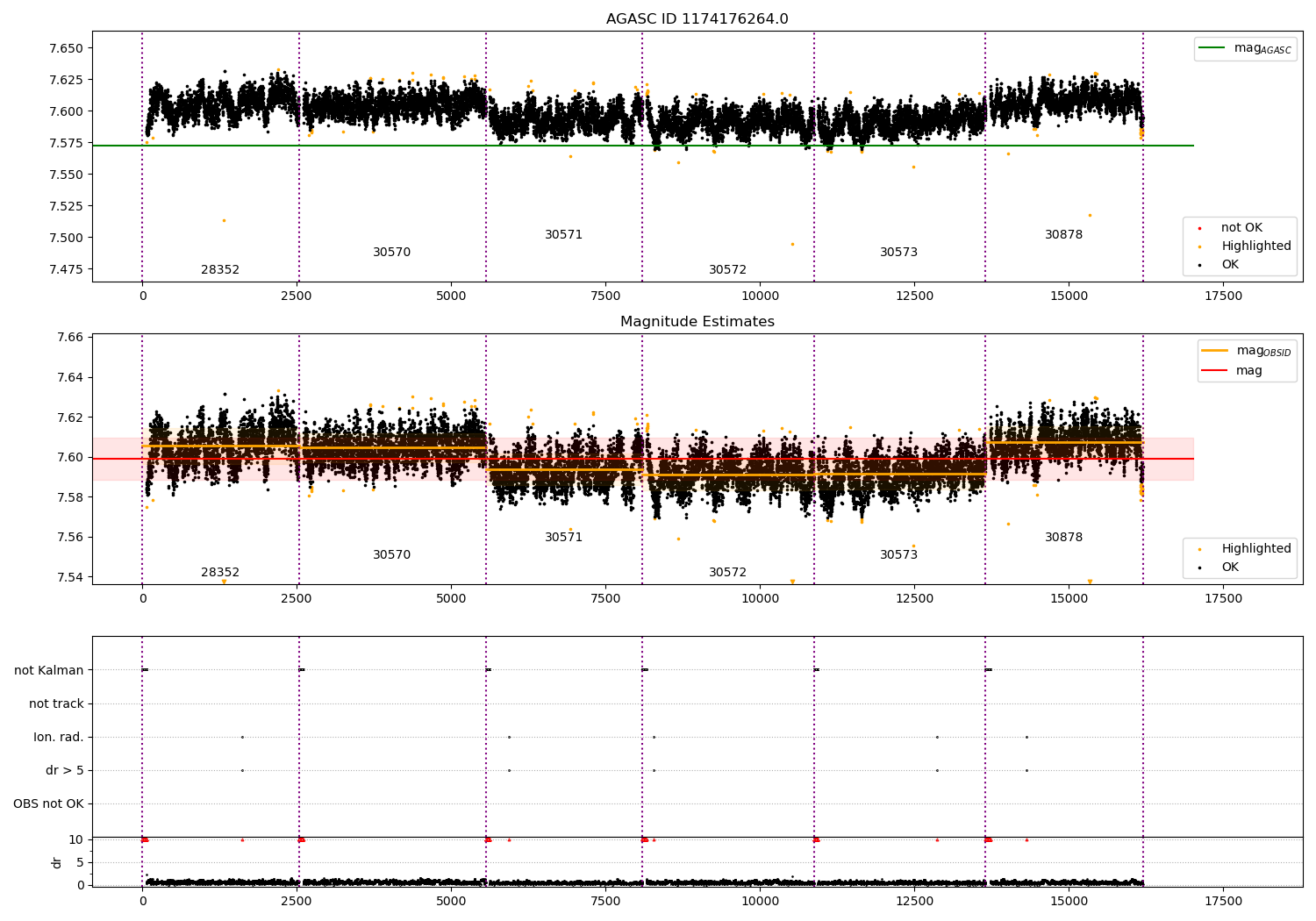The image size is (1316, 921).
Task: Click obsid label 30878 in Magnitude Estimates plot
Action: (x=1063, y=538)
